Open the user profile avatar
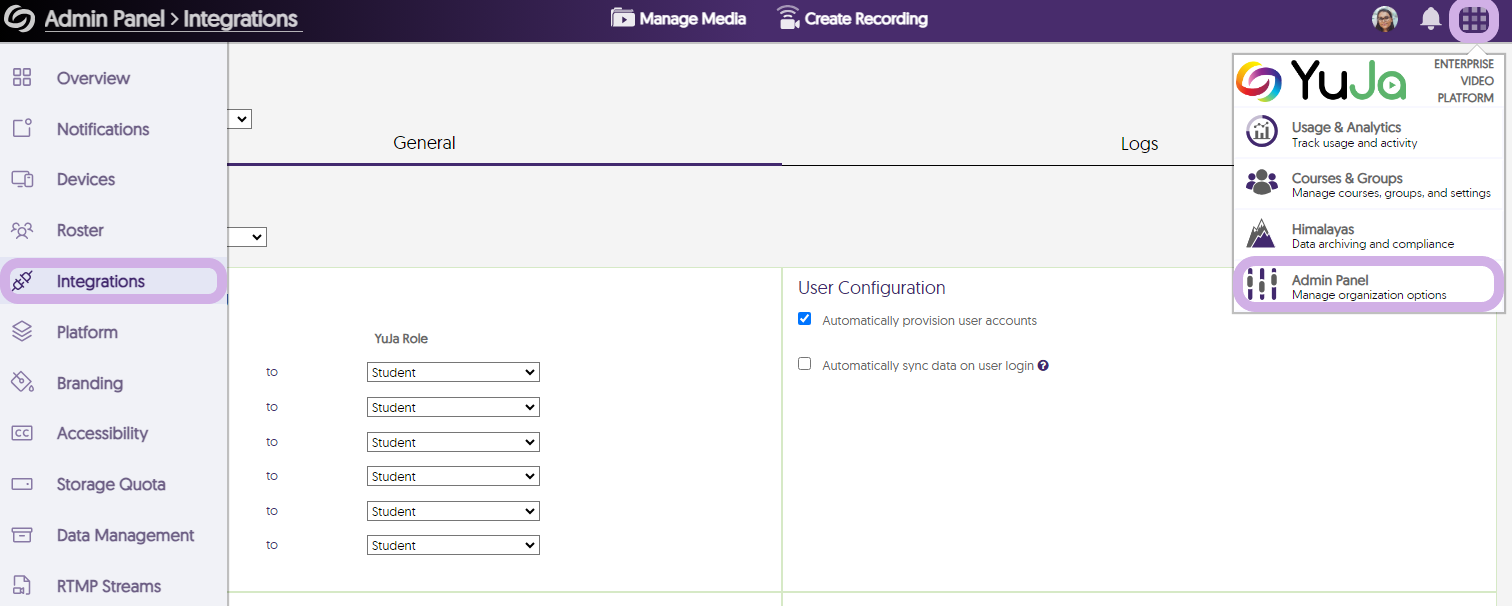1512x606 pixels. tap(1385, 19)
